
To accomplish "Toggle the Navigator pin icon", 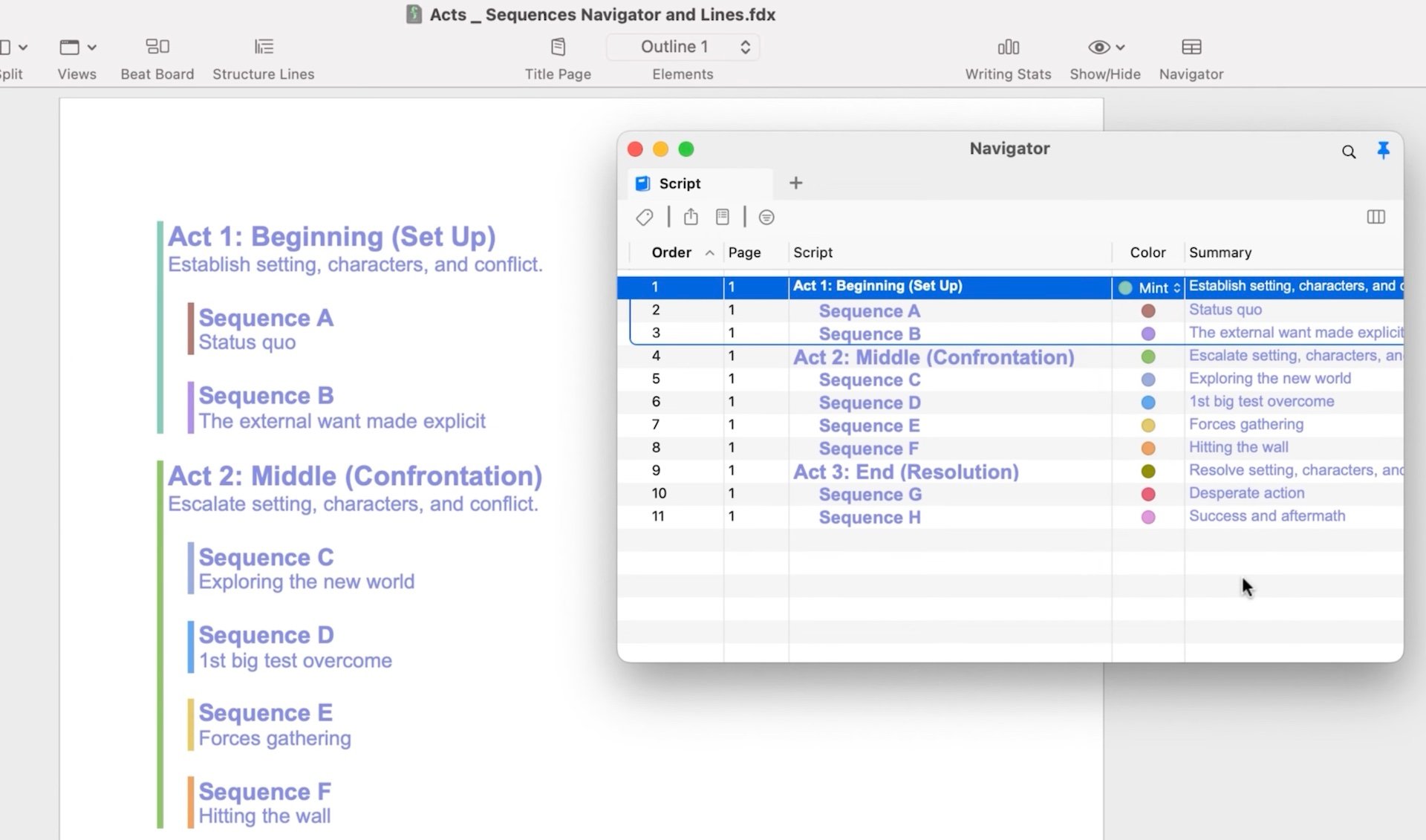I will pos(1383,151).
